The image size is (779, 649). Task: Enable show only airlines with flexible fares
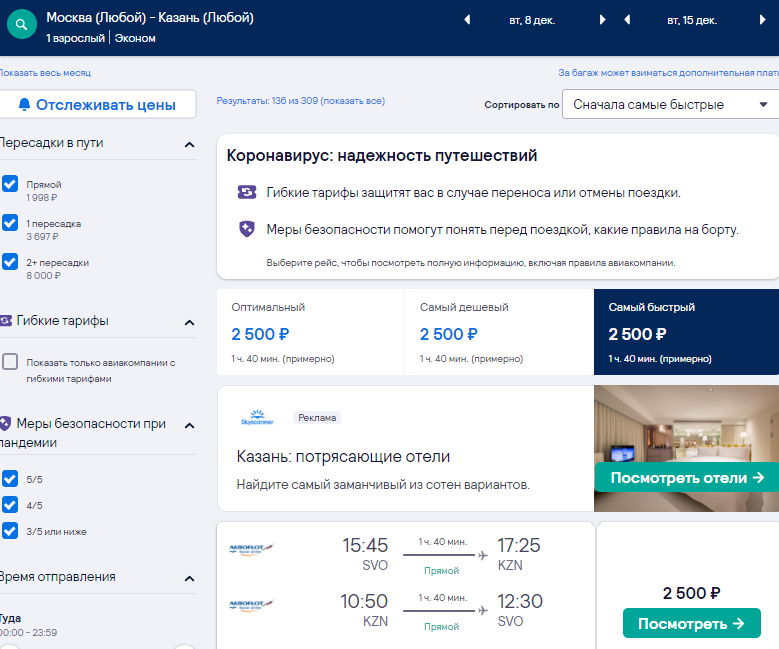(10, 362)
